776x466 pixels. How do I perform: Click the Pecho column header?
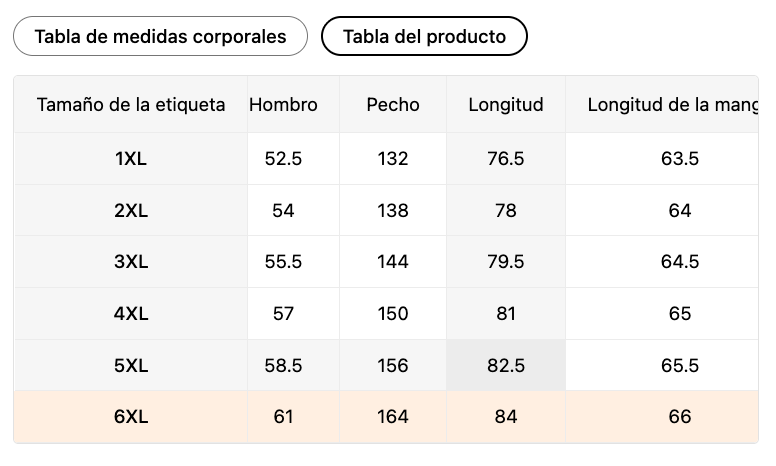click(393, 104)
